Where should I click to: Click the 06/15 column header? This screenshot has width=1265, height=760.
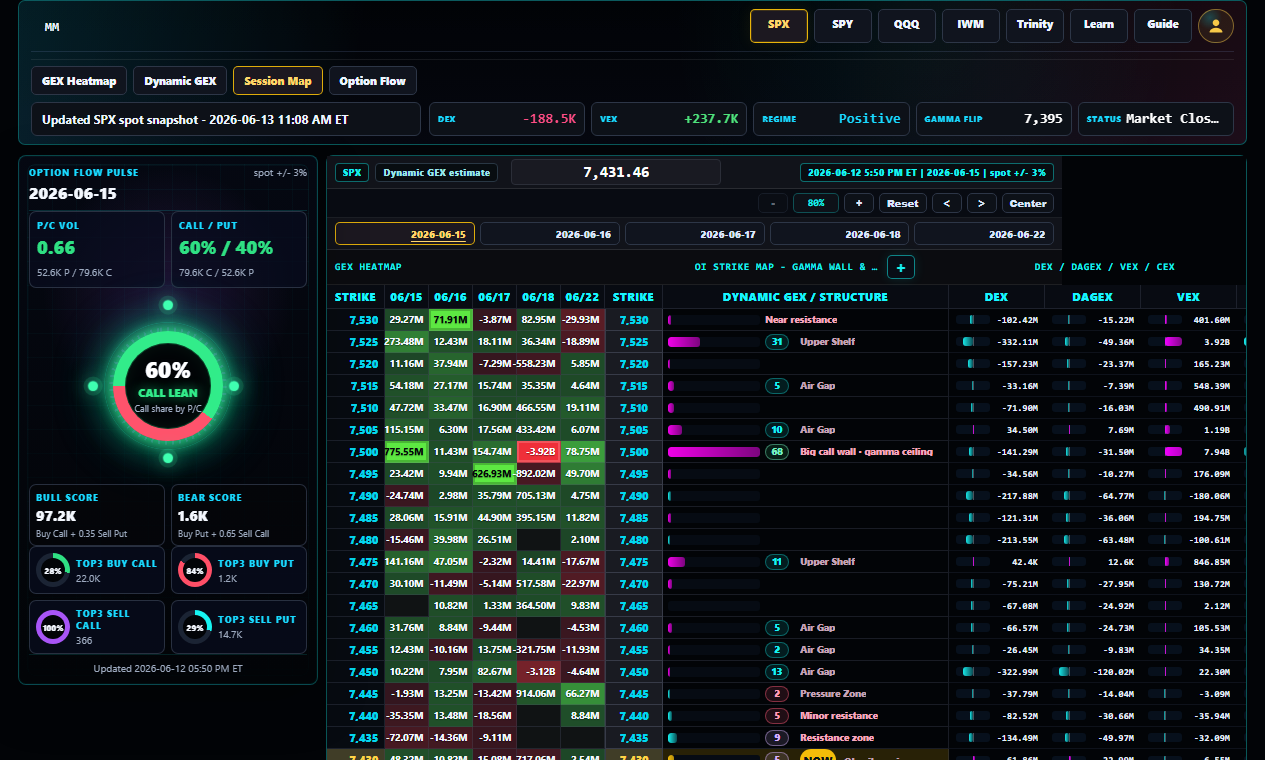[x=406, y=297]
